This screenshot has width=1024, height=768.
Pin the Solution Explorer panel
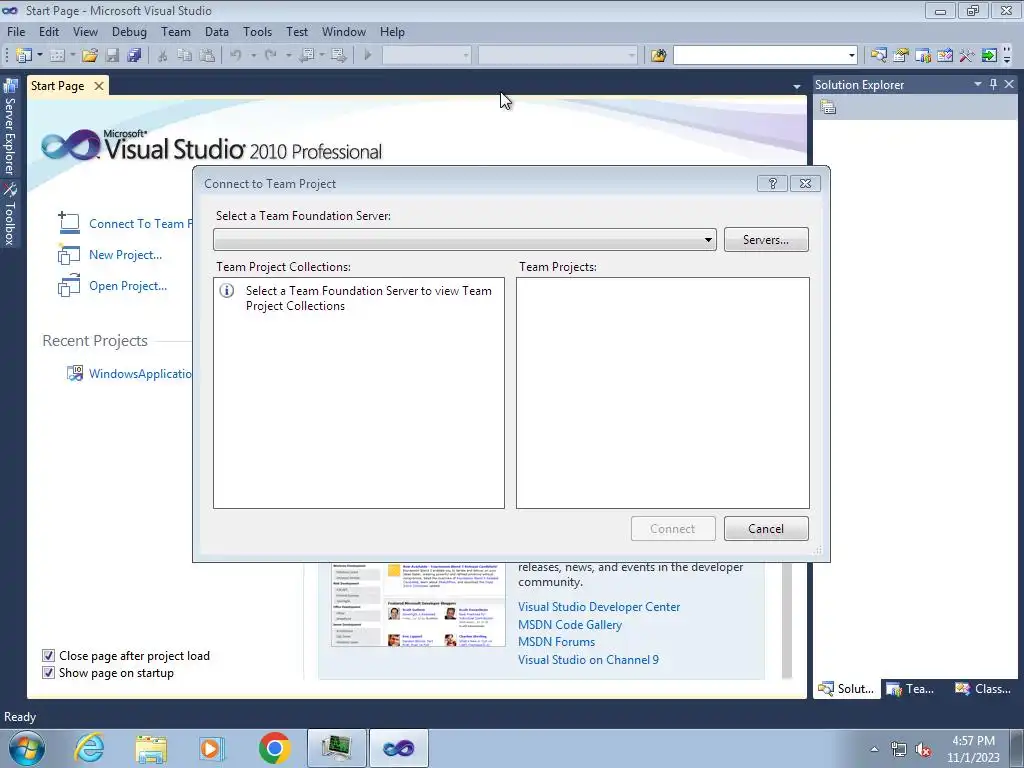[993, 84]
